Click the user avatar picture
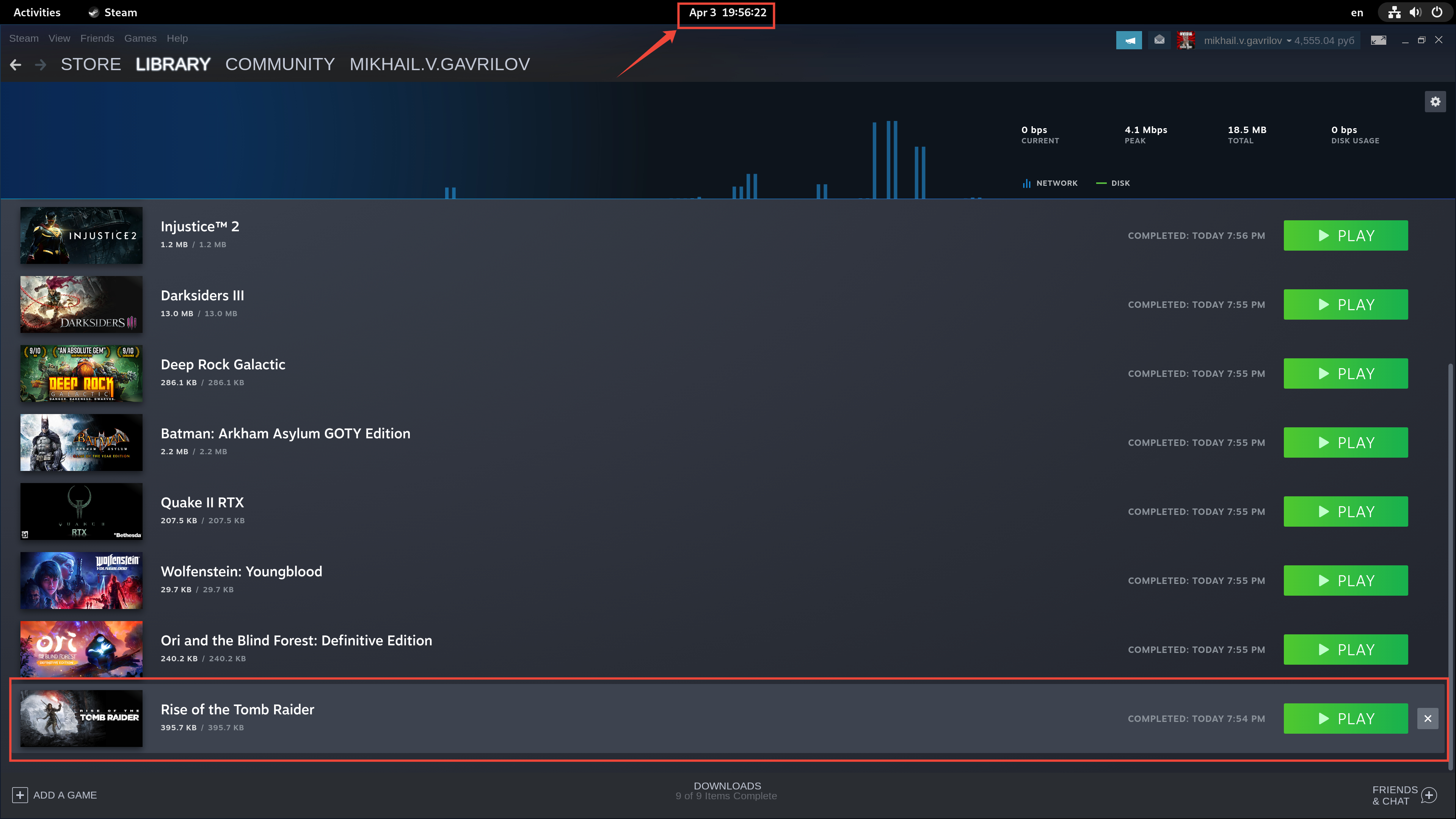 [x=1185, y=40]
